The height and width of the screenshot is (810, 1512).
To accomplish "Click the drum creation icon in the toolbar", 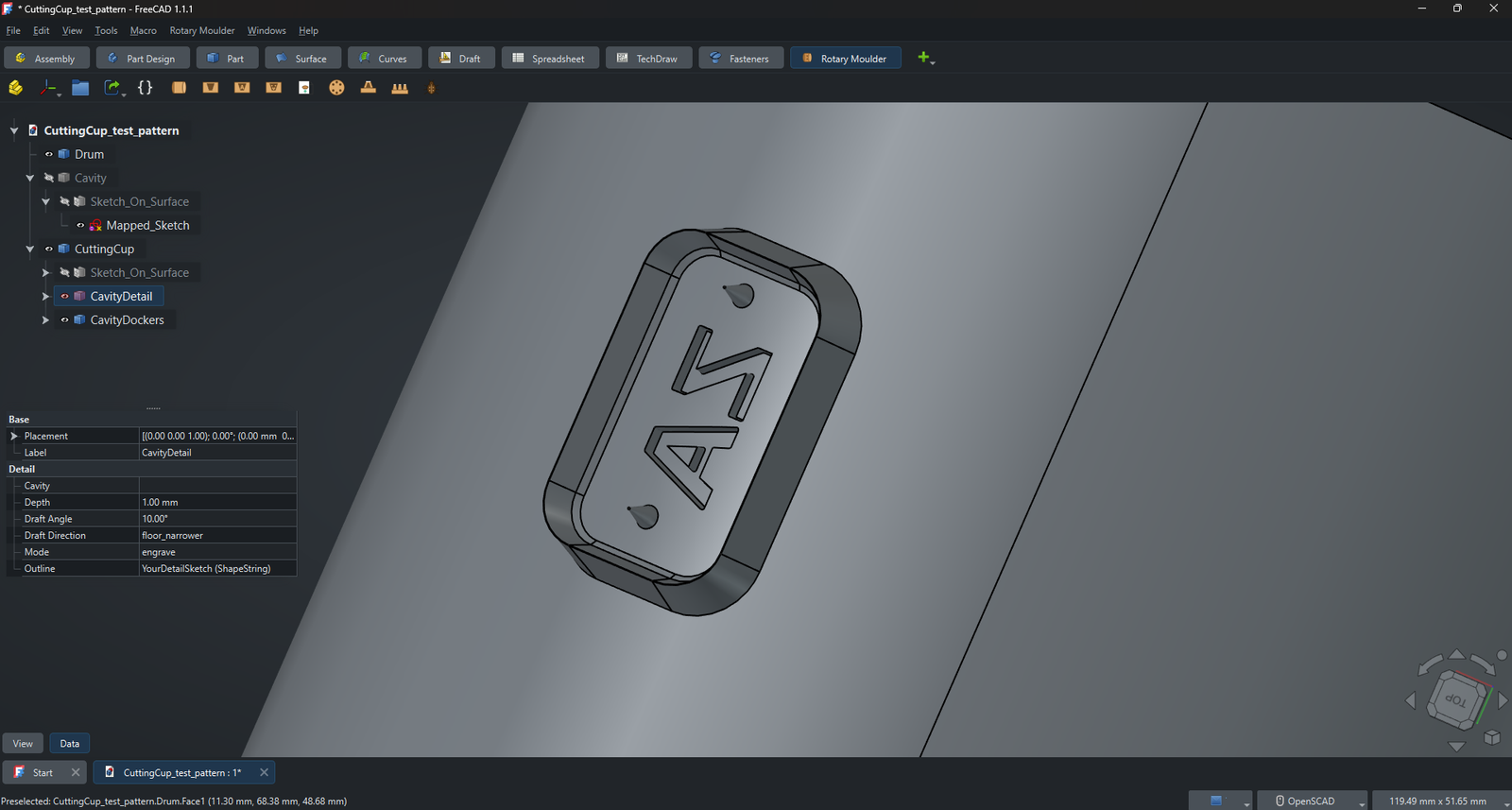I will coord(179,87).
